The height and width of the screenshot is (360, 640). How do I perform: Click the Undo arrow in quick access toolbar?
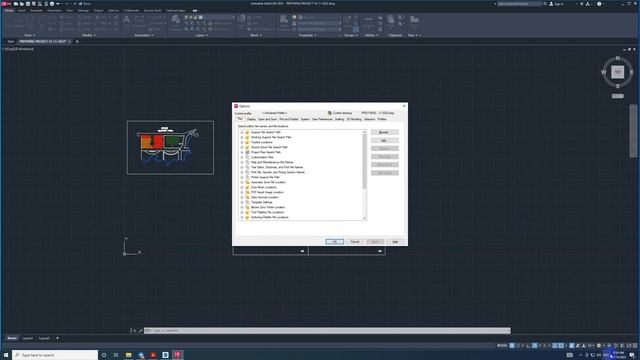coord(58,4)
